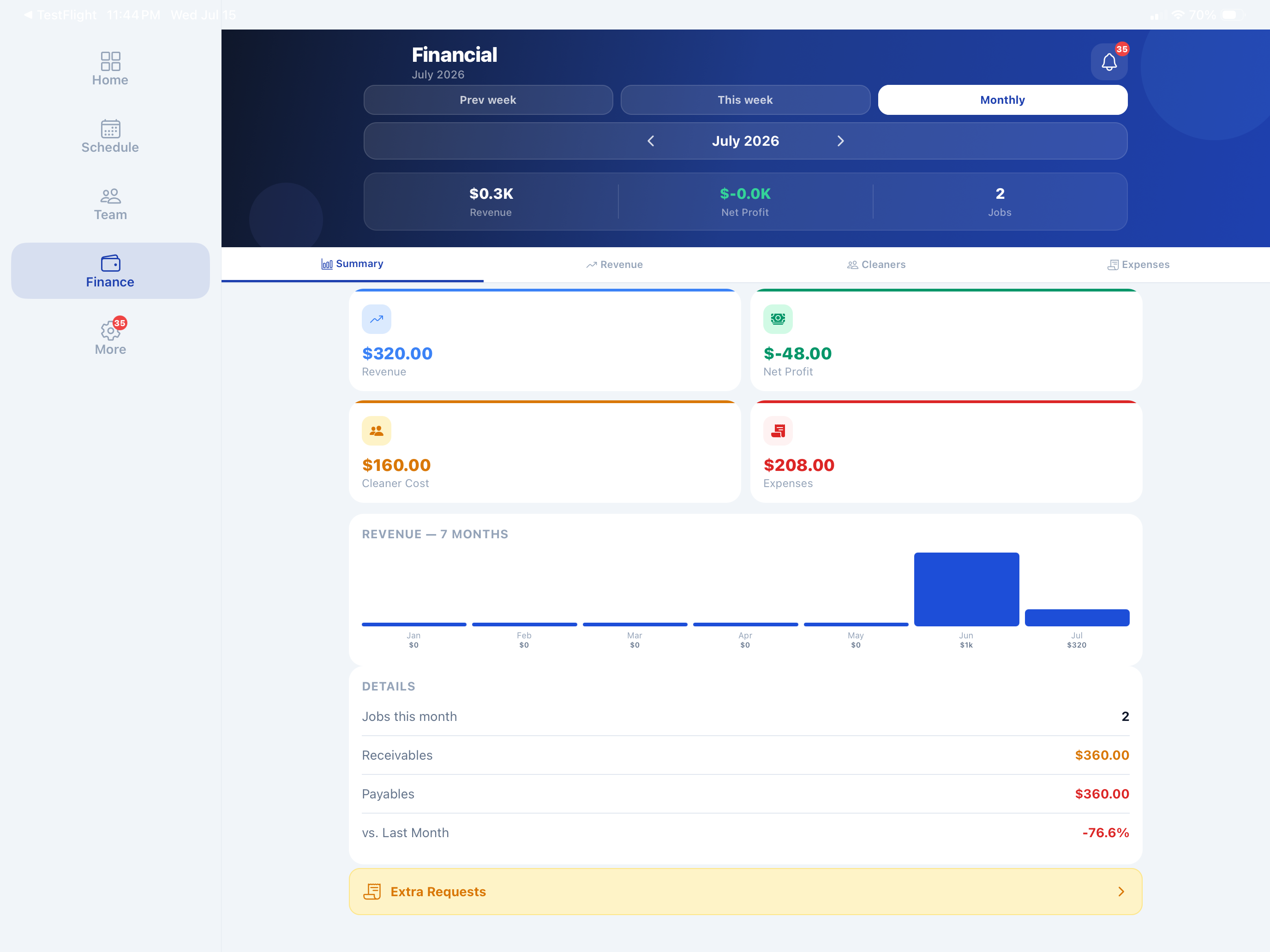The image size is (1270, 952).
Task: Go to next month with right chevron
Action: 840,141
